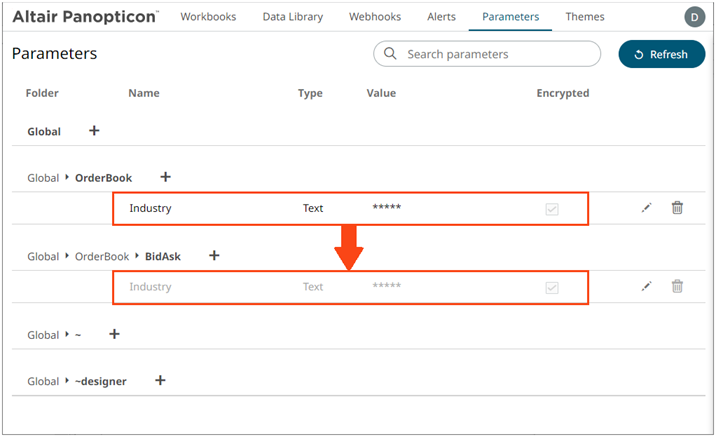Toggle Encrypted checkbox for OrderBook Industry

pos(551,209)
